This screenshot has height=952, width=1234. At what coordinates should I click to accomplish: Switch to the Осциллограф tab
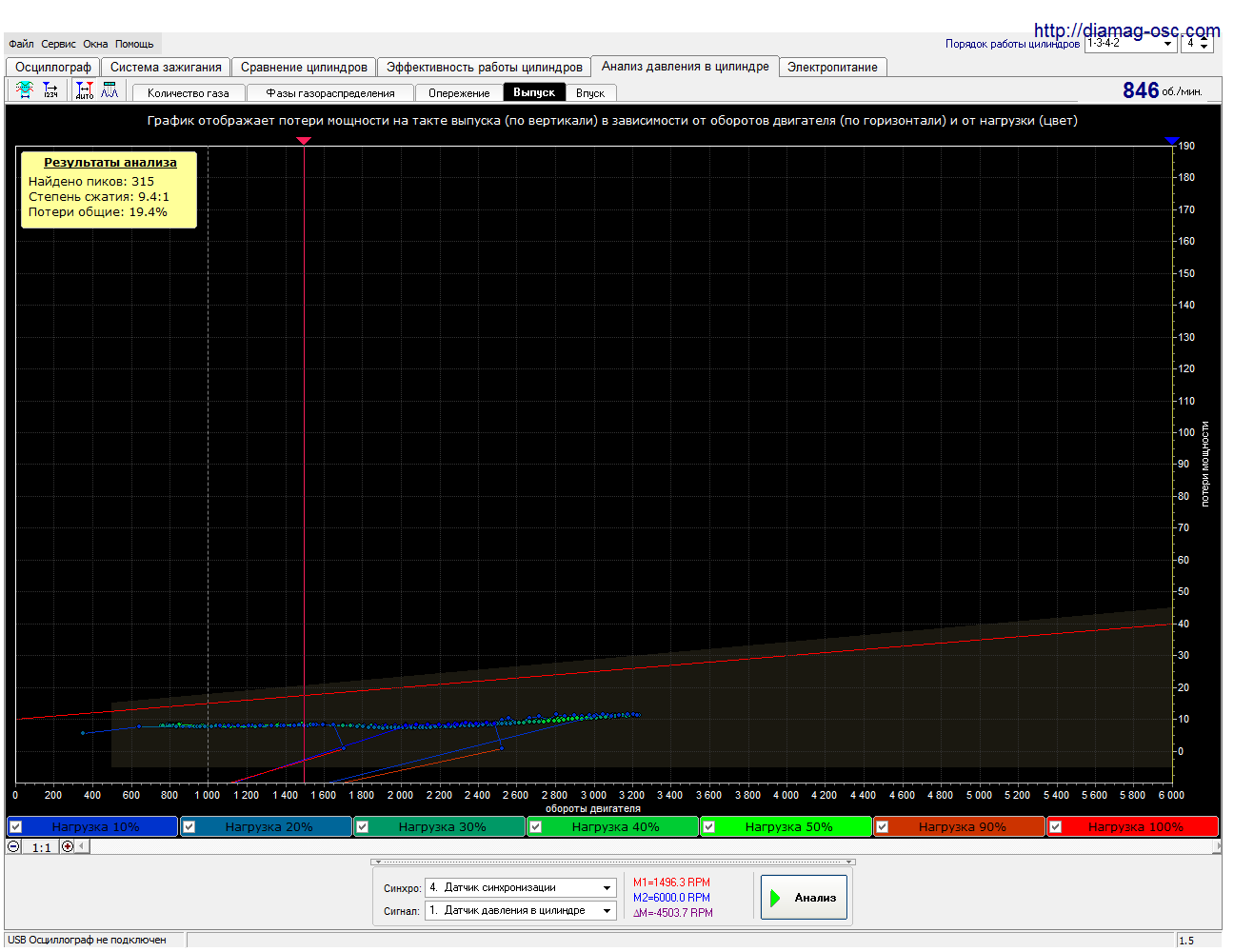point(53,67)
